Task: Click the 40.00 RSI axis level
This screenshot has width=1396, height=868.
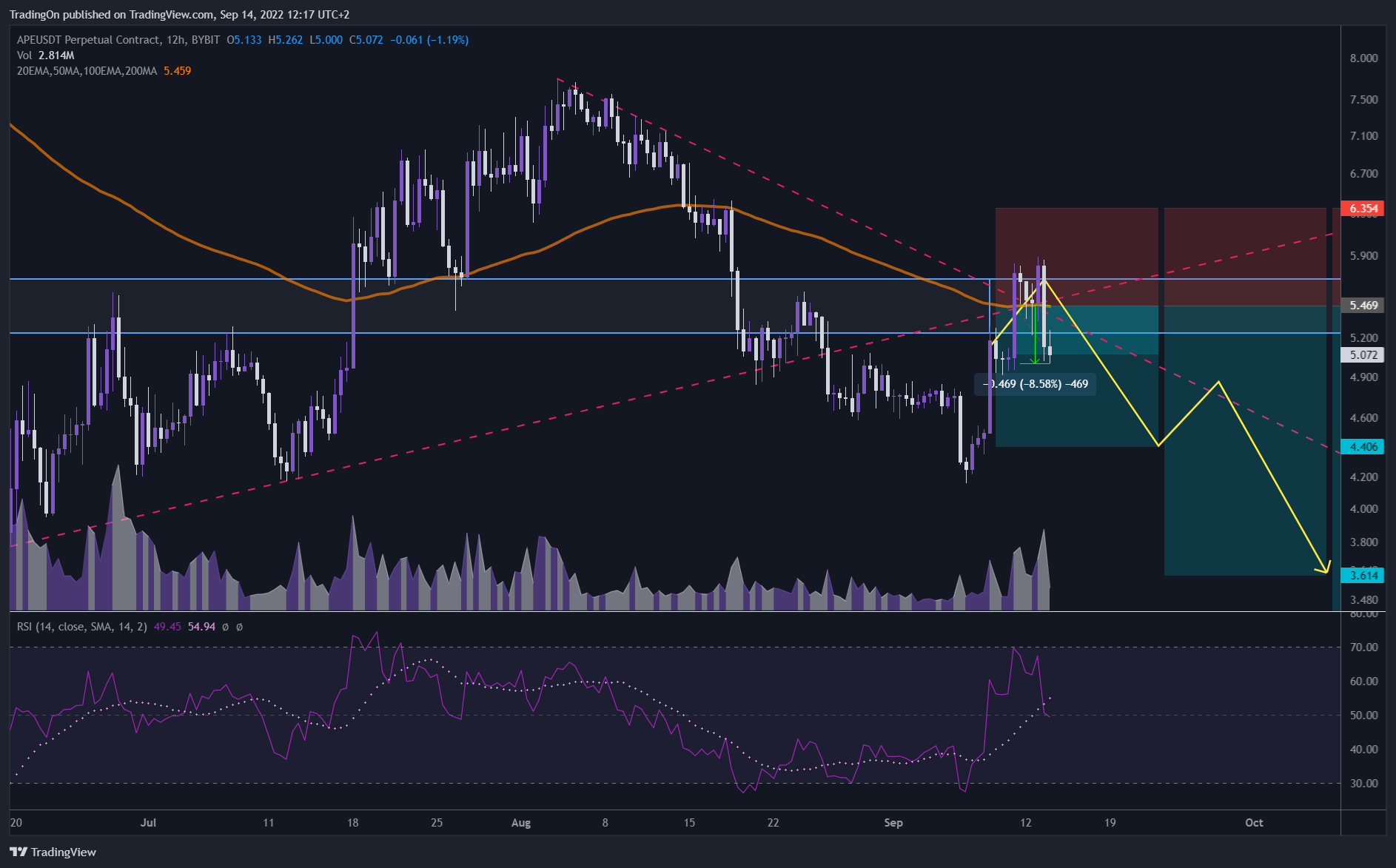Action: point(1363,750)
